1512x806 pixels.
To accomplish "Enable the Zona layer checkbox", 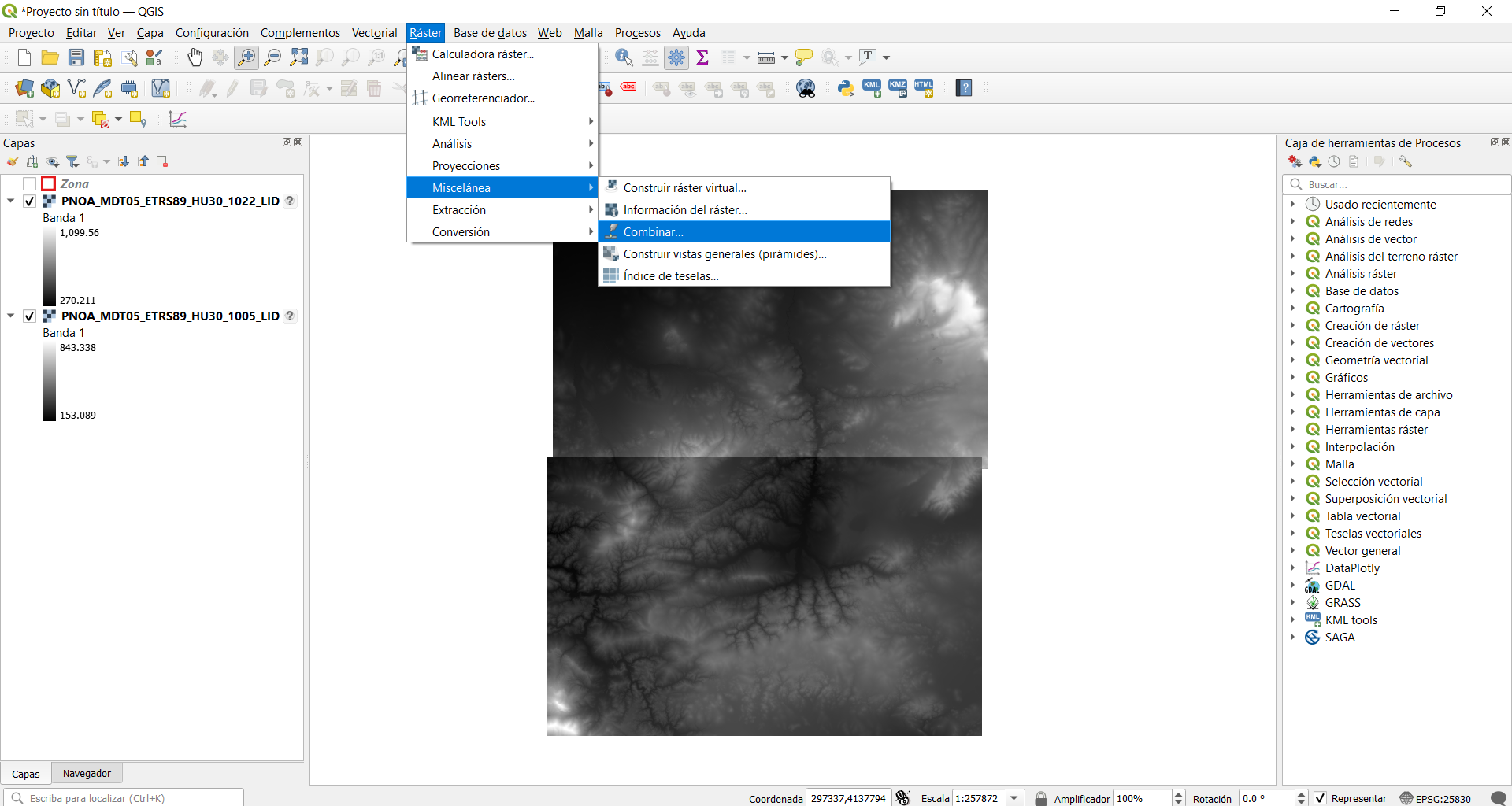I will click(30, 184).
